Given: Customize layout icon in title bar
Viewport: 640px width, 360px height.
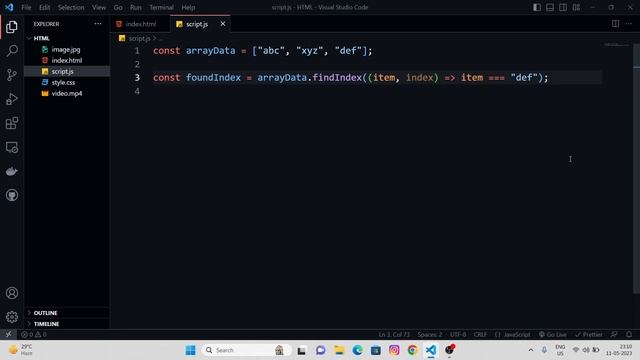Looking at the screenshot, I should point(576,7).
